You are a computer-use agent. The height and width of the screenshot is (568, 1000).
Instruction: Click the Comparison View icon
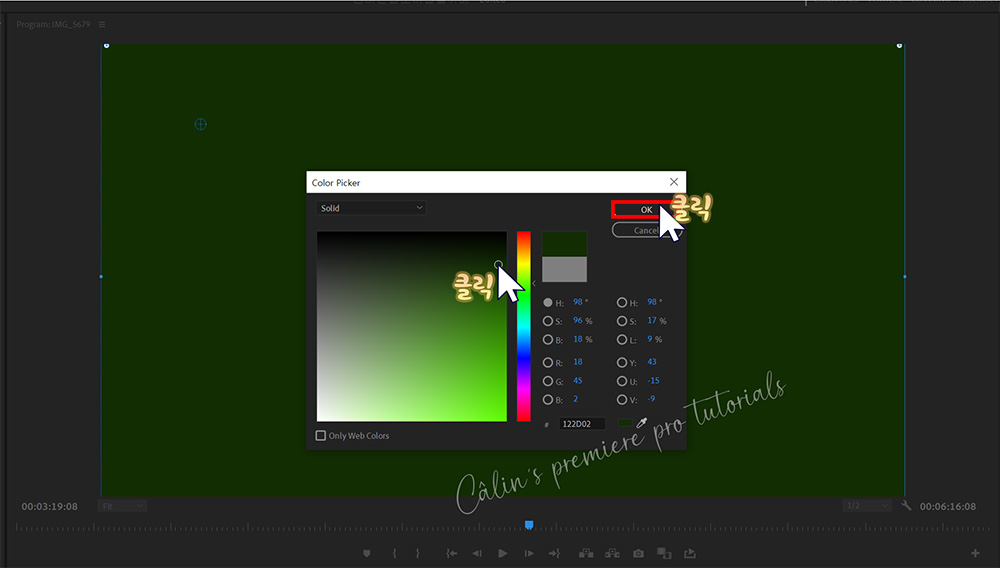pyautogui.click(x=664, y=553)
